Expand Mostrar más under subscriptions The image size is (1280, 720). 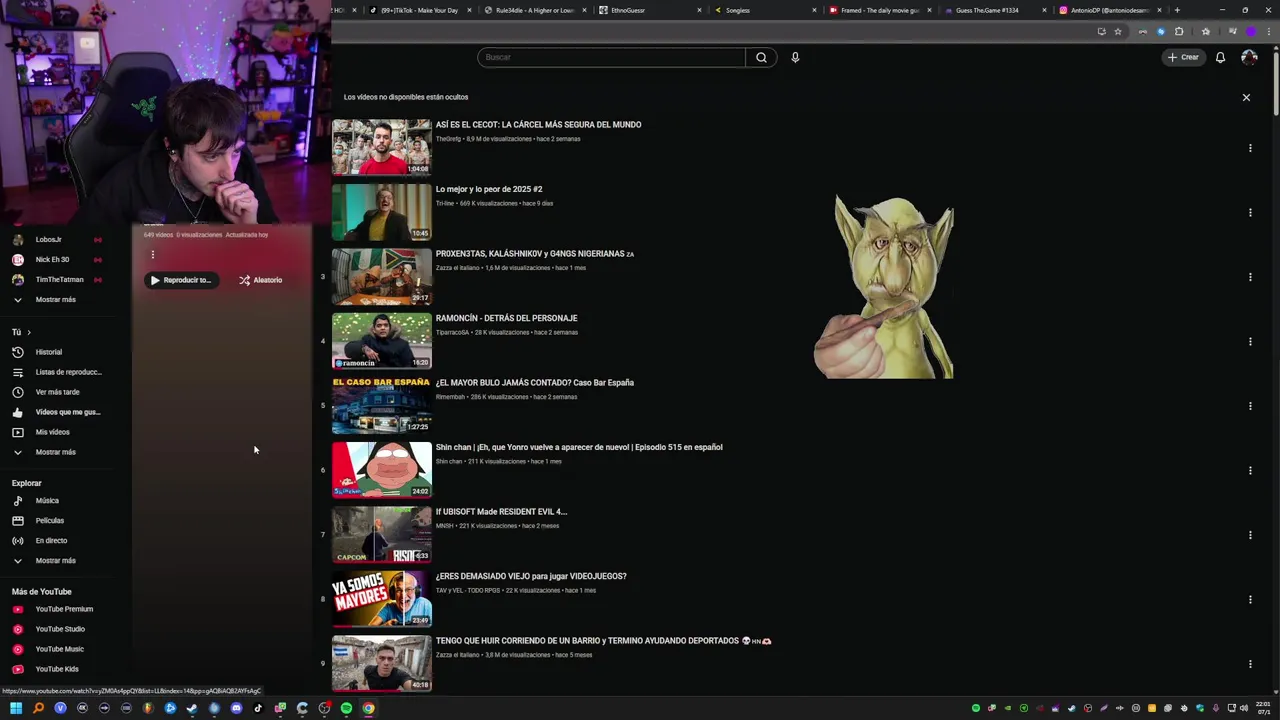pyautogui.click(x=57, y=299)
